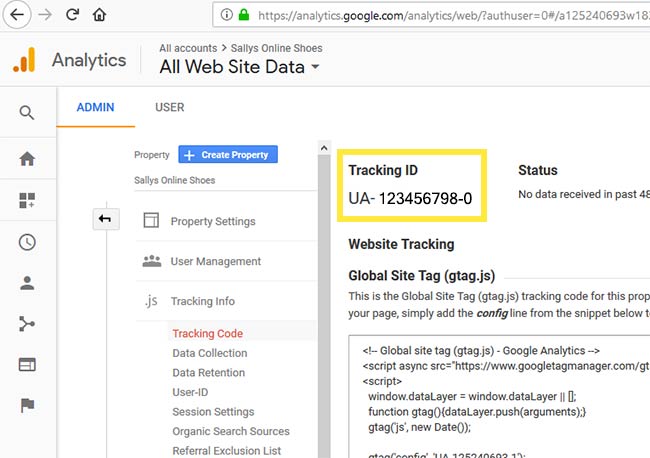Open User Management
650x458 pixels.
click(216, 262)
